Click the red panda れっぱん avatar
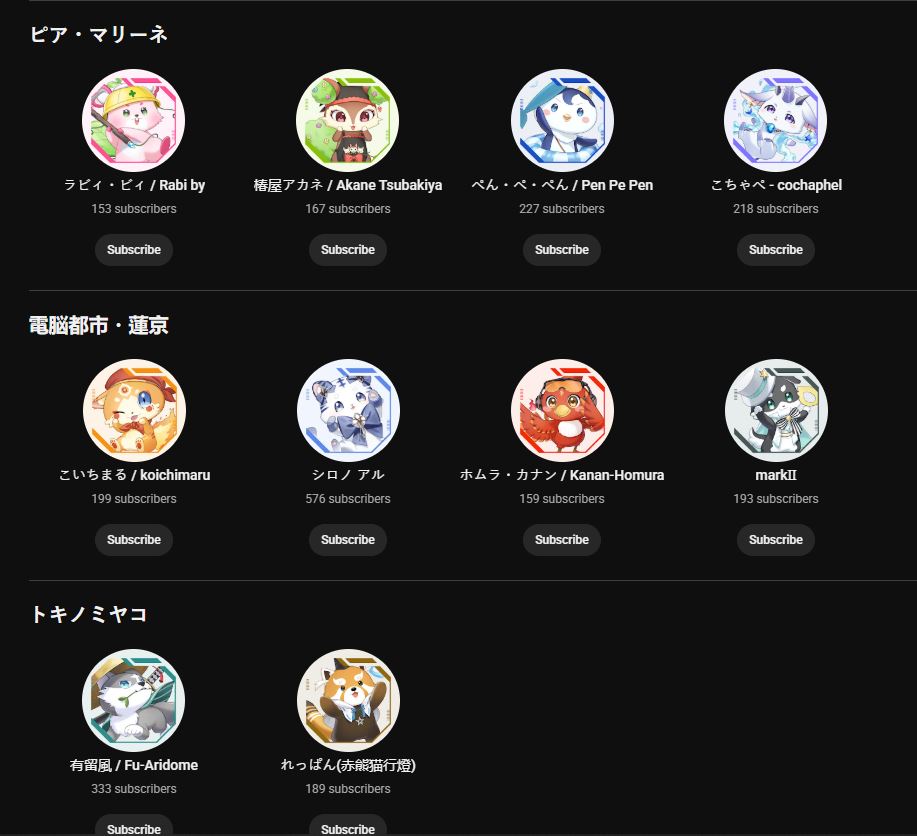This screenshot has width=917, height=836. pos(348,700)
